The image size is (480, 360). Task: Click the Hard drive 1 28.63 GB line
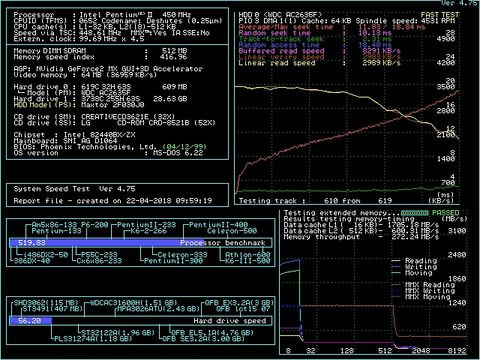100,99
